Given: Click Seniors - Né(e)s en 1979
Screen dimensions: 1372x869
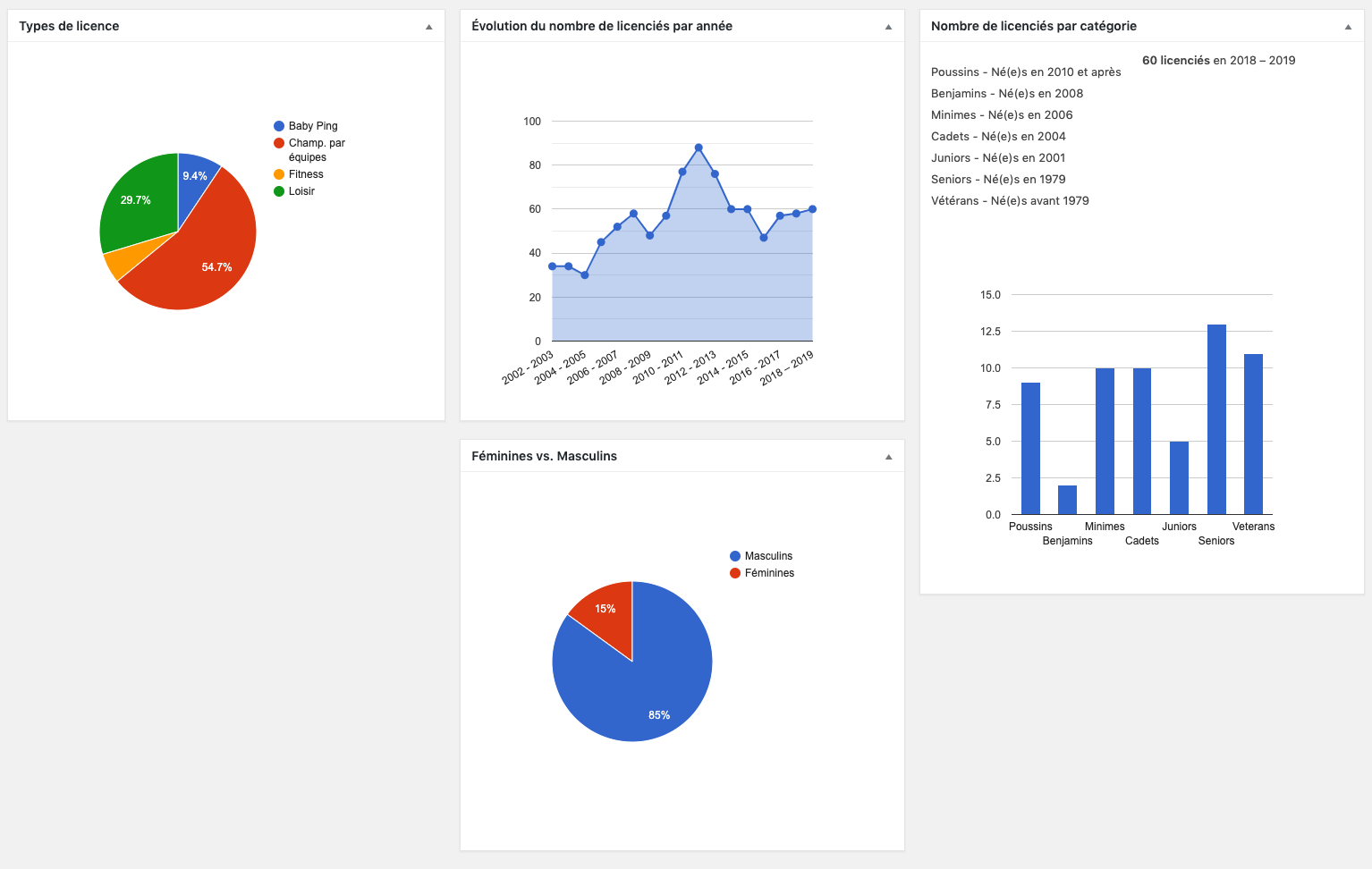Looking at the screenshot, I should click(x=998, y=180).
